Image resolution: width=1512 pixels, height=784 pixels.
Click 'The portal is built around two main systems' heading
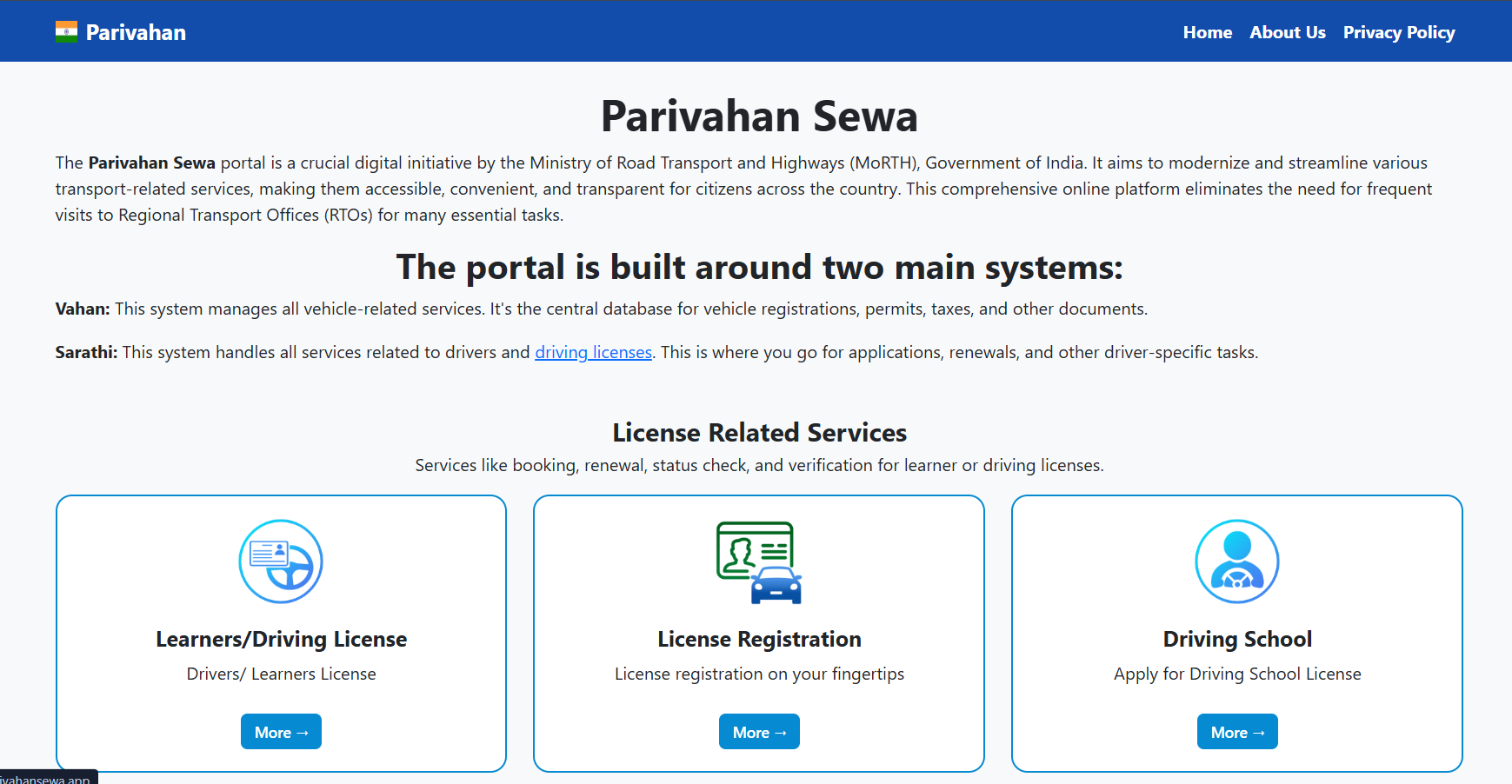pyautogui.click(x=759, y=267)
